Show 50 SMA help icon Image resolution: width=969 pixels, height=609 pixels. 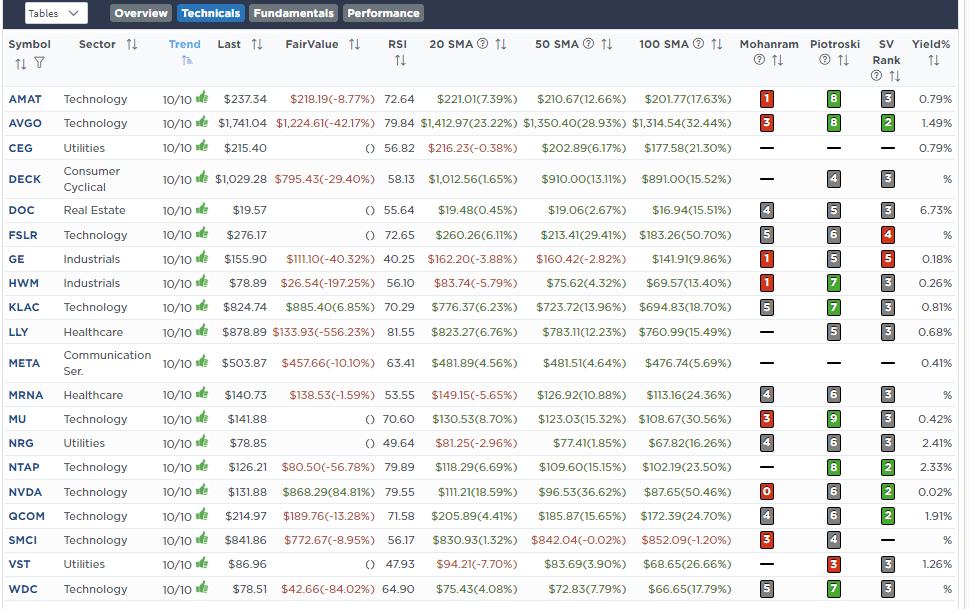click(588, 44)
